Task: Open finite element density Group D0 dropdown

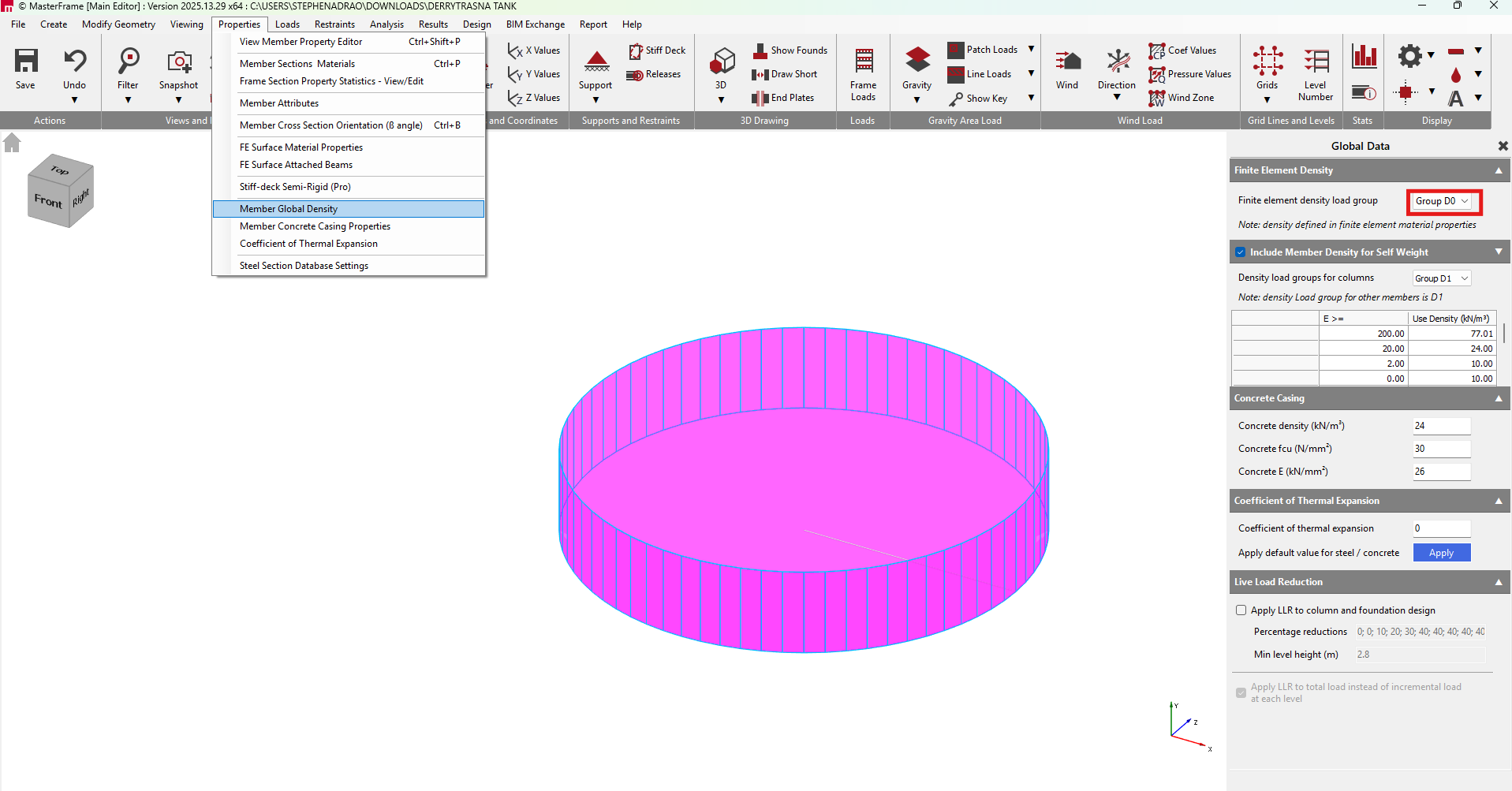Action: coord(1443,201)
